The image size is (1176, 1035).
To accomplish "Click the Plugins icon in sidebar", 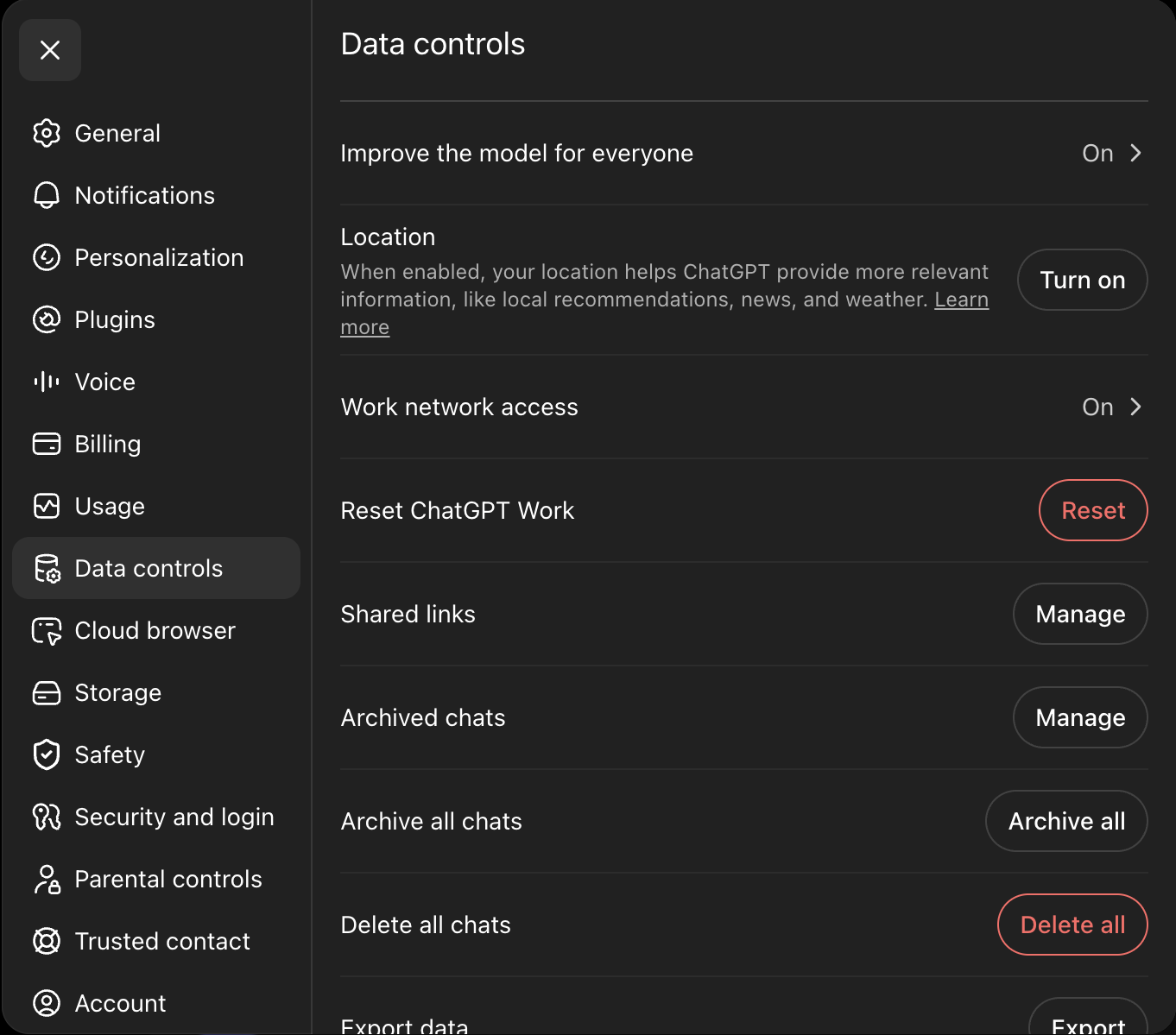I will (x=47, y=319).
